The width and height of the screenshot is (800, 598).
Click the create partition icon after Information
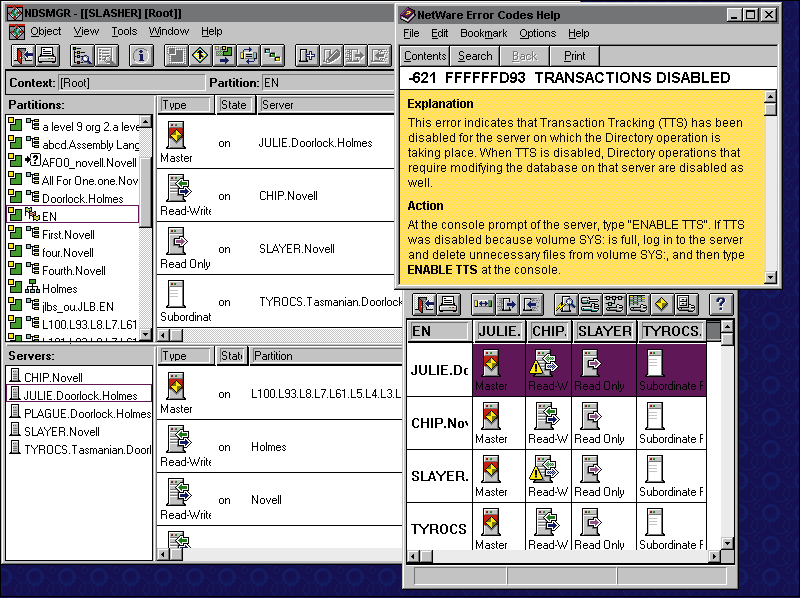[176, 56]
